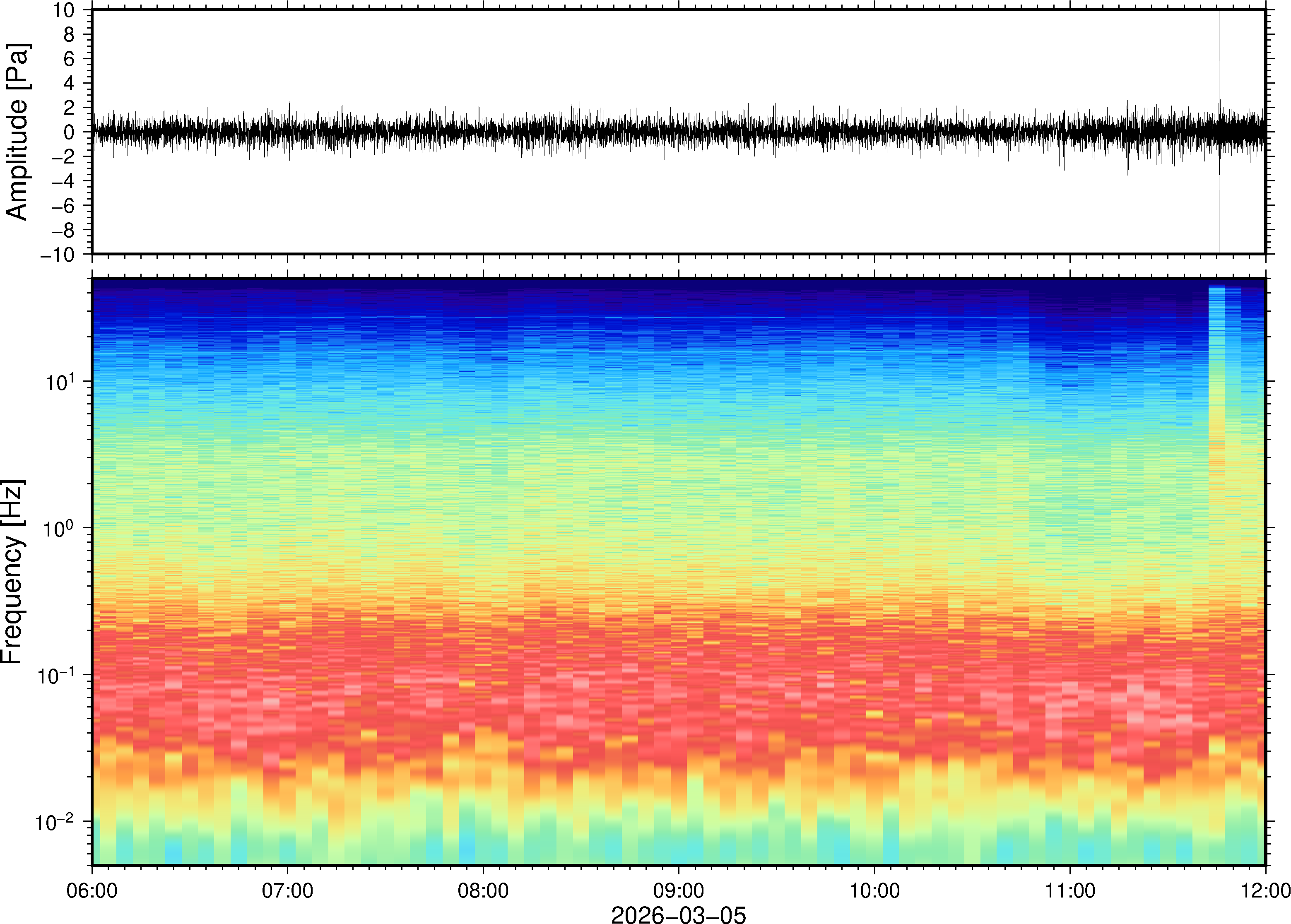Click the 06:00 time axis label
The width and height of the screenshot is (1291, 924).
click(x=92, y=890)
